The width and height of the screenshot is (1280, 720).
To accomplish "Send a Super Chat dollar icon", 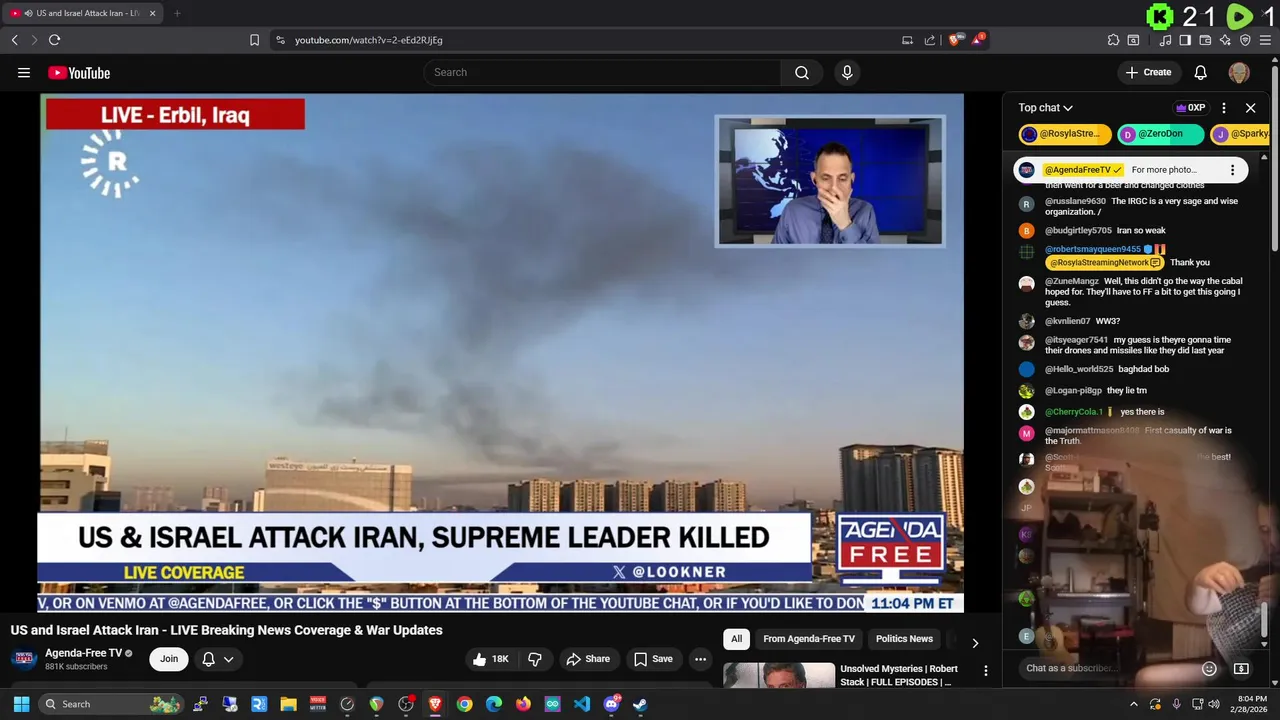I will pos(1241,668).
